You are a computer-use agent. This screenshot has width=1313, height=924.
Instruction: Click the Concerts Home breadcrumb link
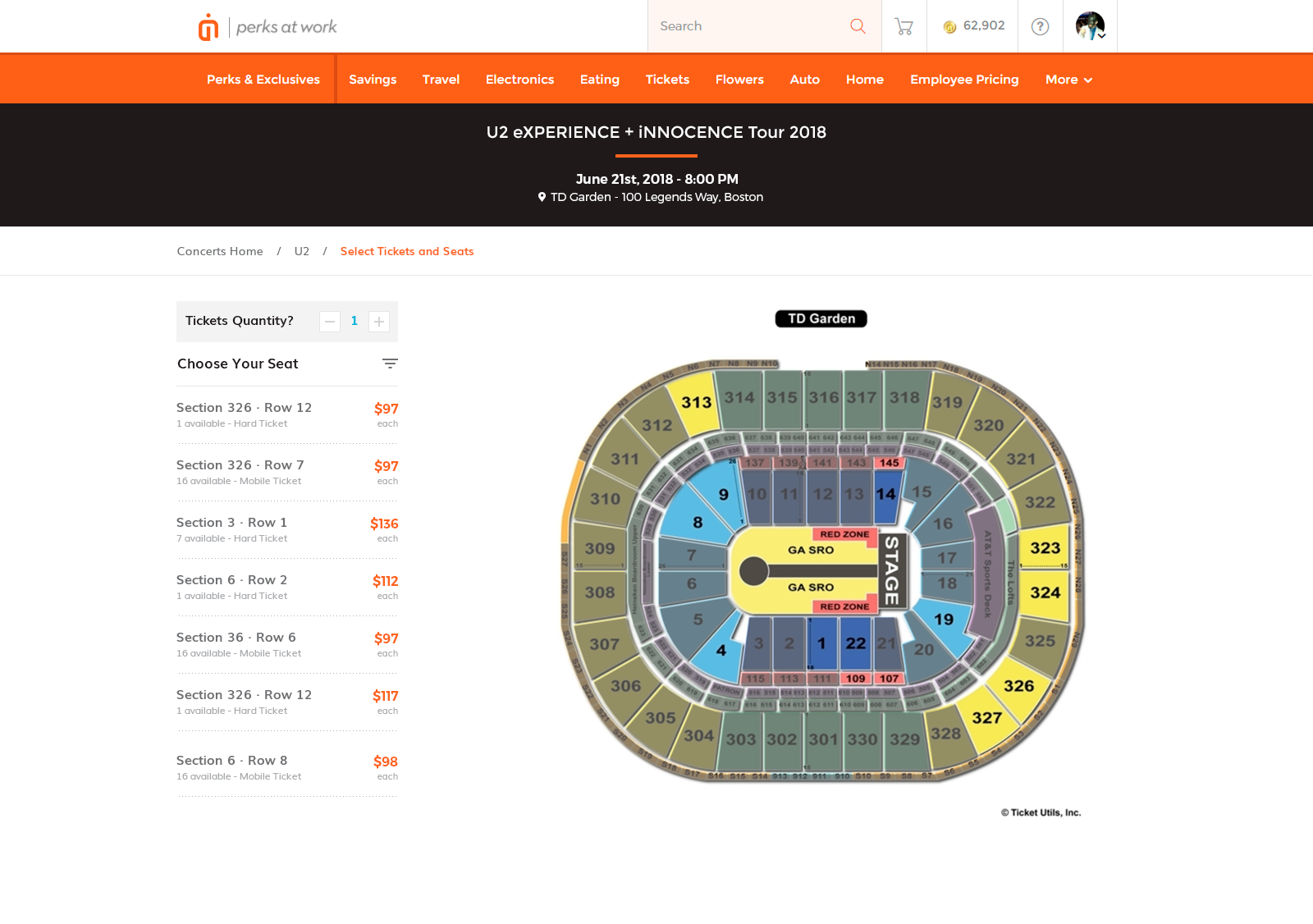(x=220, y=251)
